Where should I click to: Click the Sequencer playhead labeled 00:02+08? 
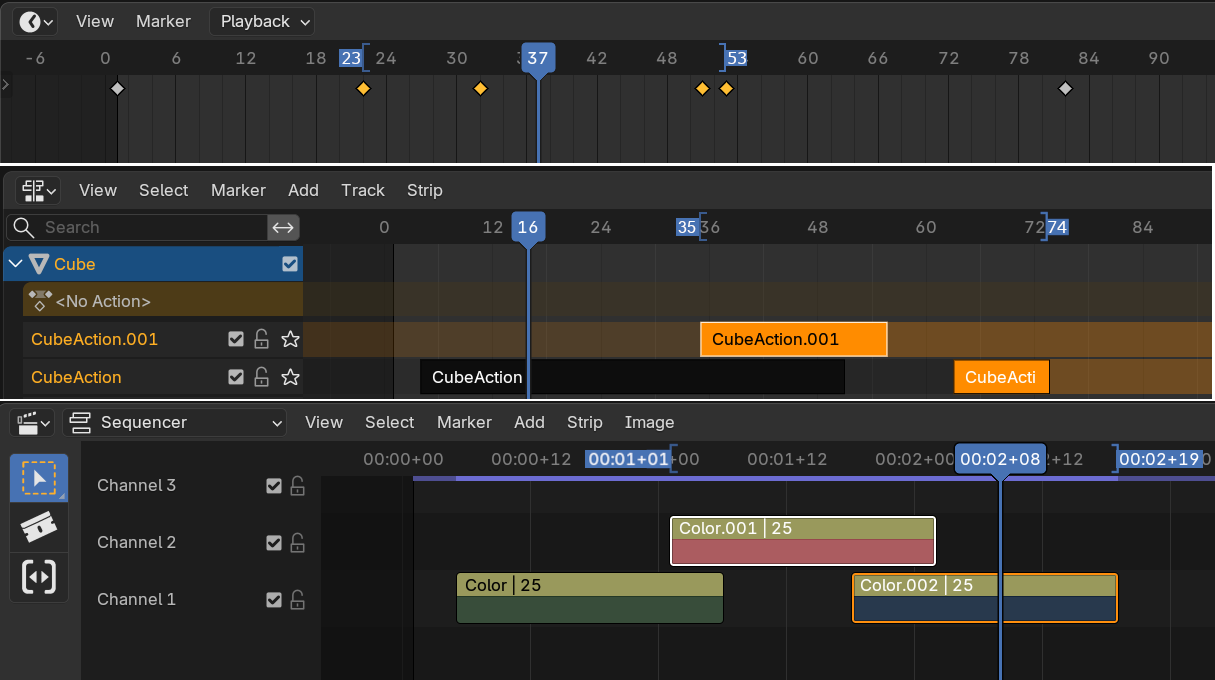coord(1000,459)
